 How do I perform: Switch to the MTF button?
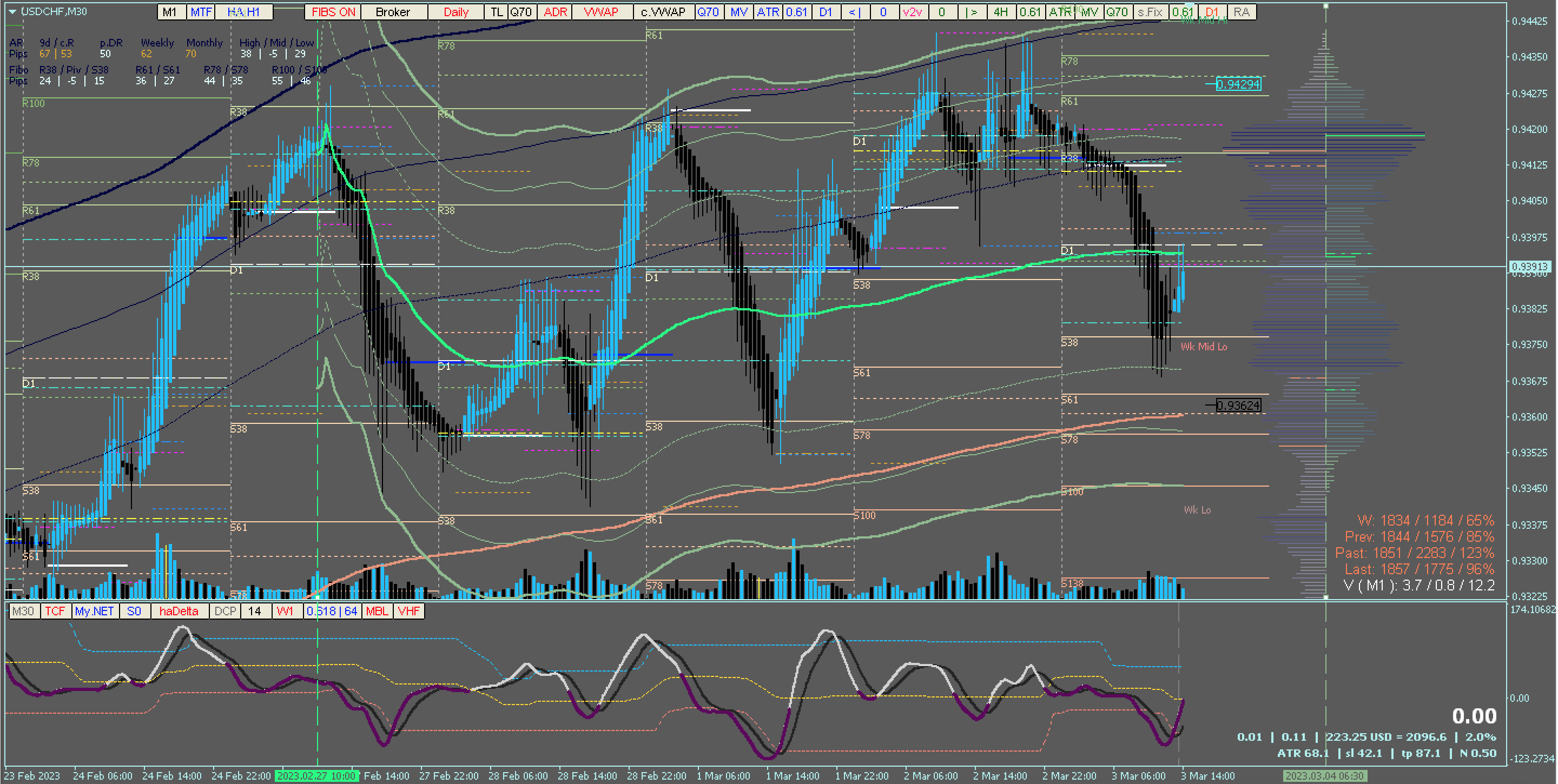click(x=201, y=12)
